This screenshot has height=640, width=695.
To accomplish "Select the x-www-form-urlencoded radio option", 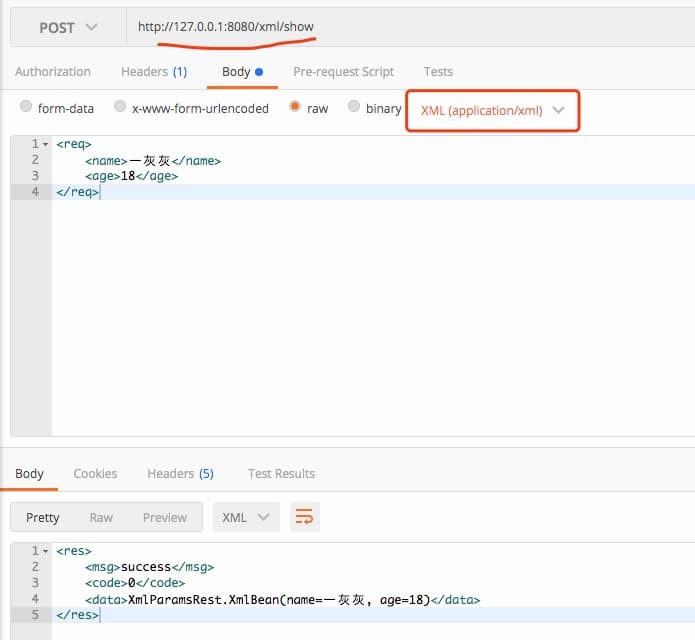I will 121,108.
